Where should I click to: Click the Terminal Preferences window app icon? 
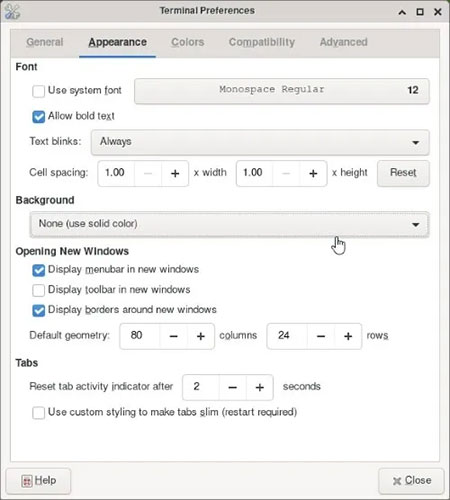click(13, 12)
